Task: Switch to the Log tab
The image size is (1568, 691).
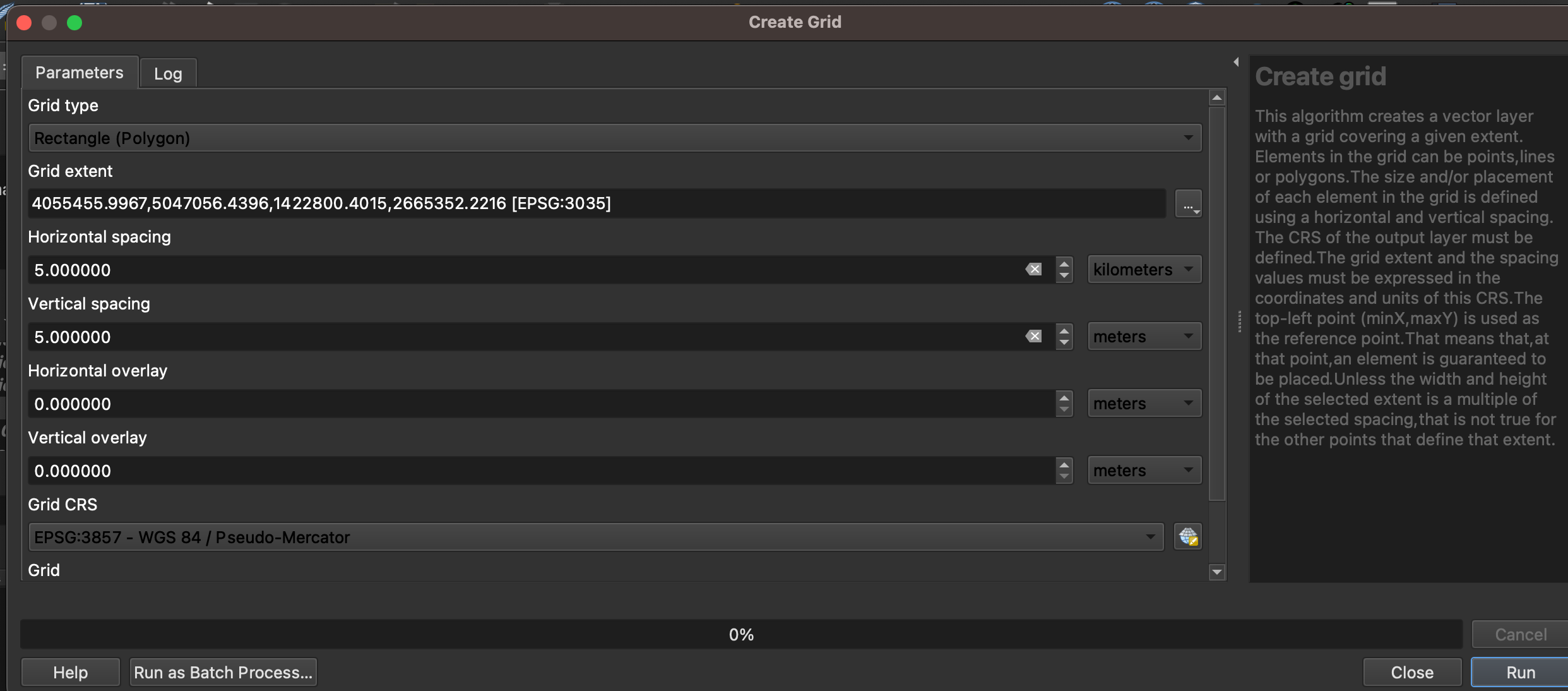Action: (x=168, y=74)
